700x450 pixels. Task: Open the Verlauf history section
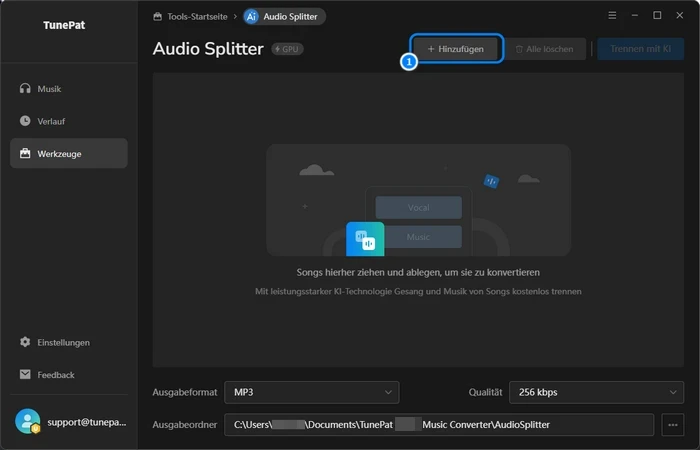tap(69, 121)
